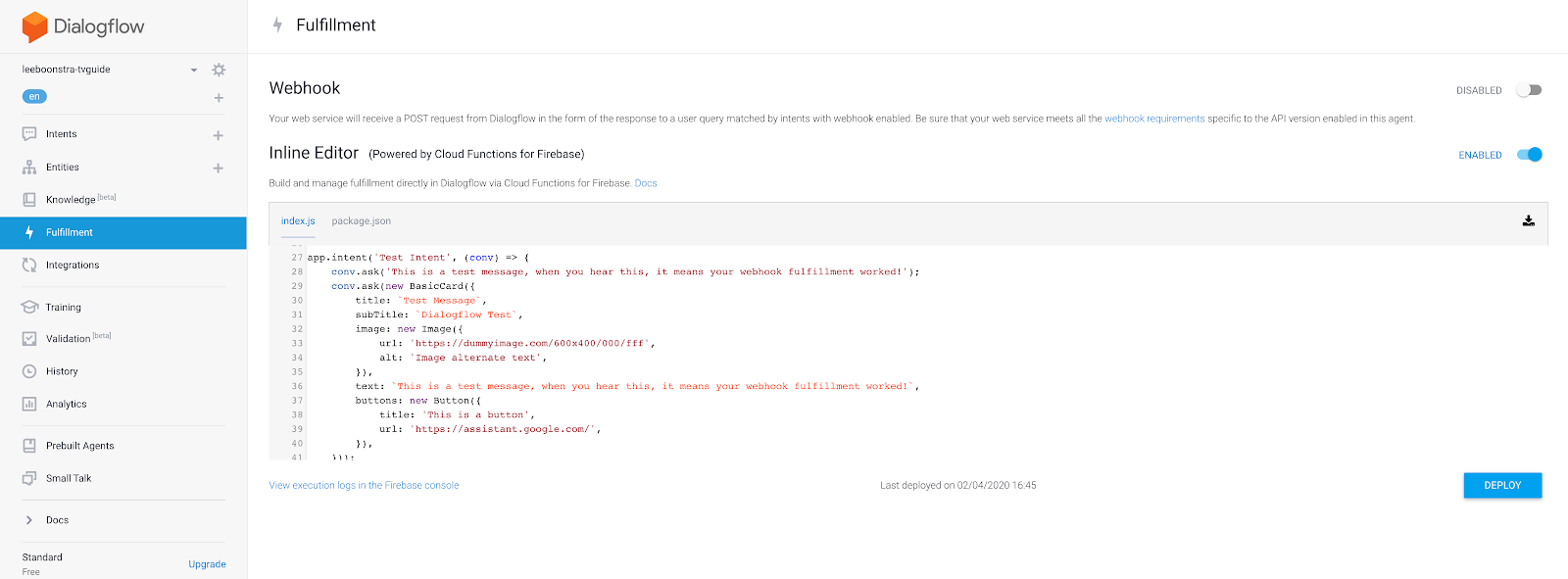The width and height of the screenshot is (1568, 579).
Task: Open the History page clock icon
Action: (x=29, y=371)
